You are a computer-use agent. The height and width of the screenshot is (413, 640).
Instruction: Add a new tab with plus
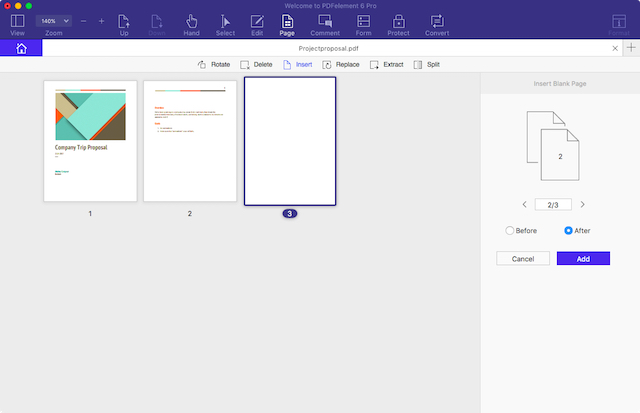point(631,48)
